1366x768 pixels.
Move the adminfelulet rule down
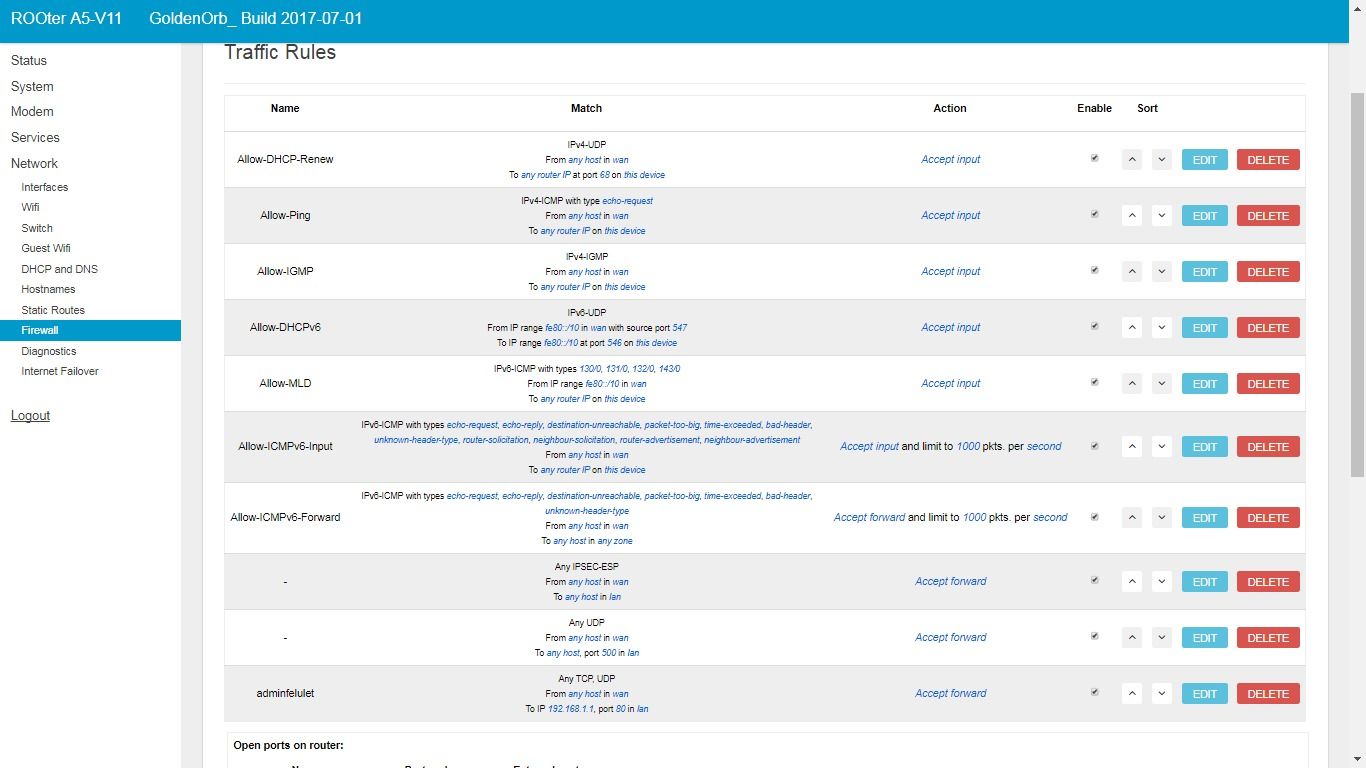[x=1161, y=693]
